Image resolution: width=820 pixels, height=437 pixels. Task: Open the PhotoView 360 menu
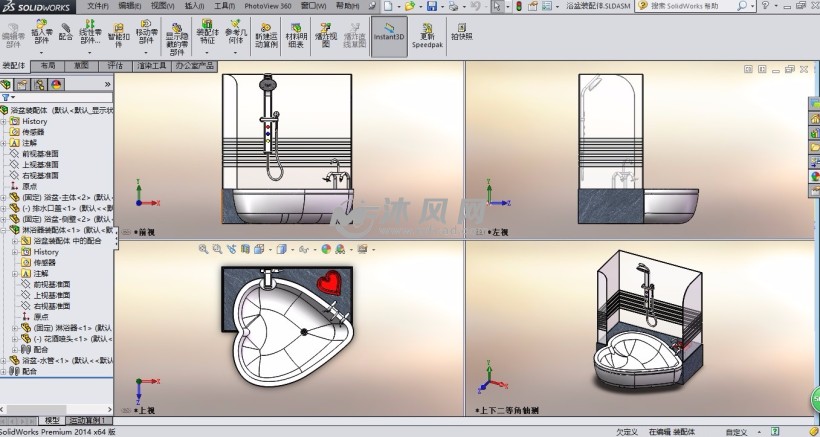tap(268, 6)
